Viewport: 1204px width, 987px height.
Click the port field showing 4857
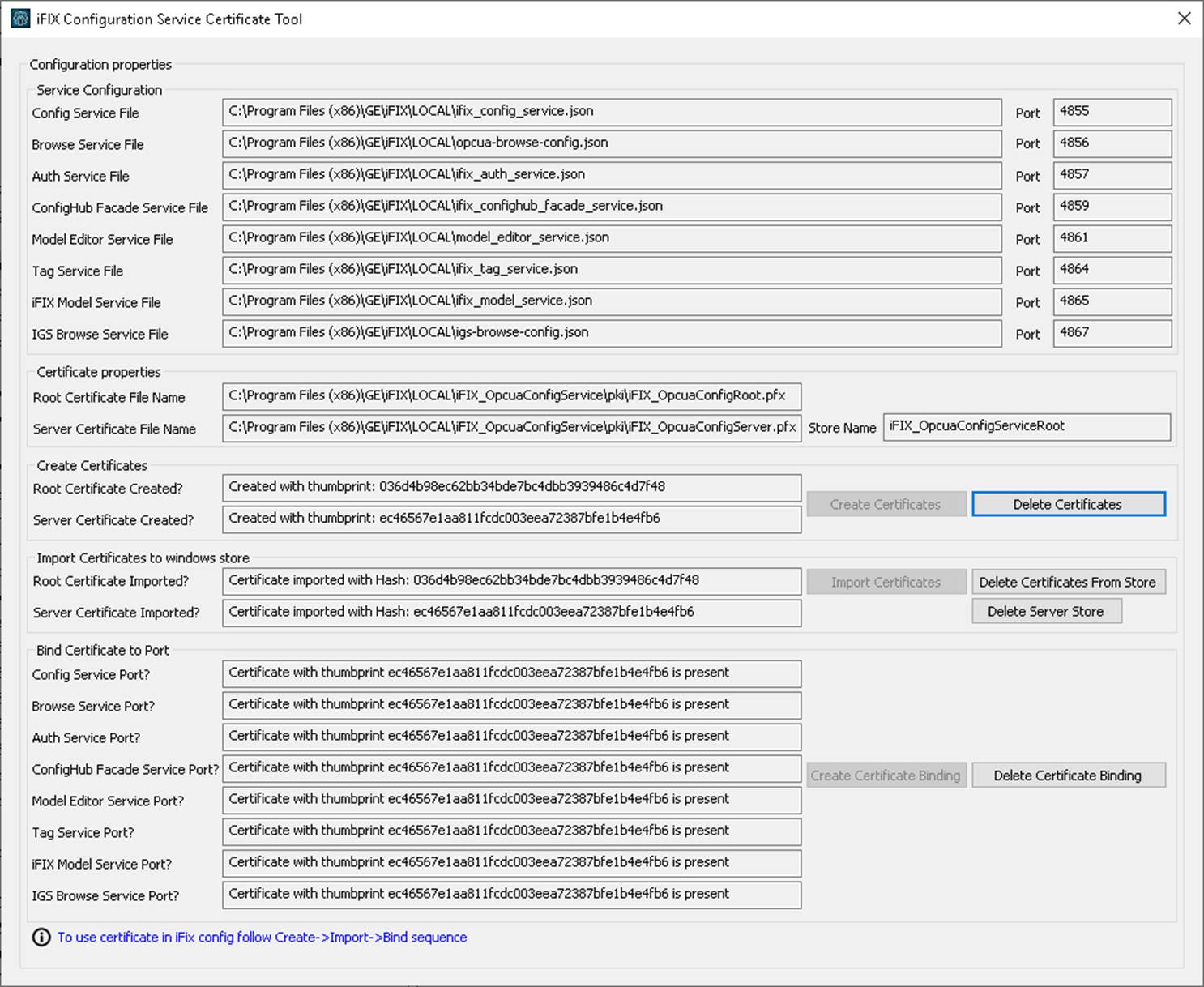[x=1112, y=175]
